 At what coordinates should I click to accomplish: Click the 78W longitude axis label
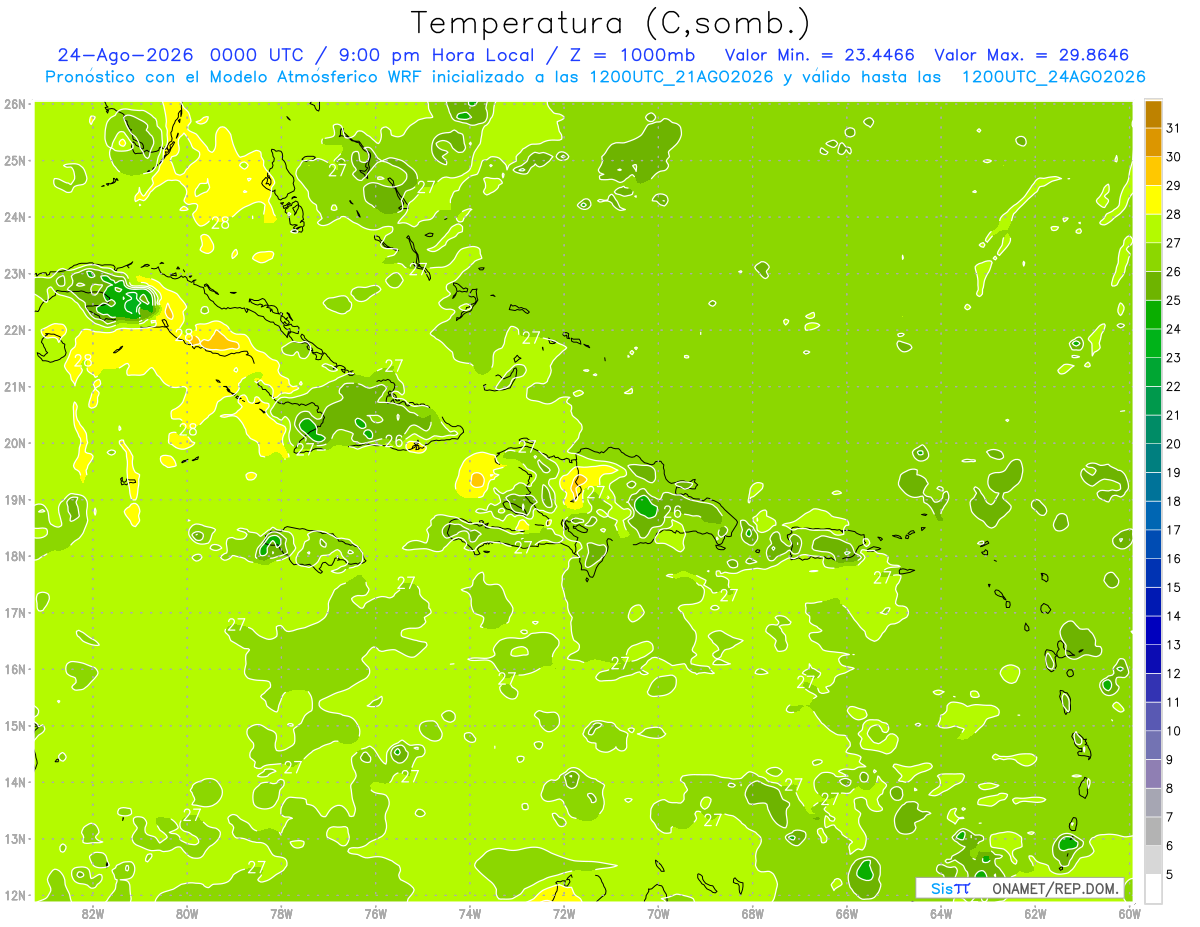click(x=281, y=913)
